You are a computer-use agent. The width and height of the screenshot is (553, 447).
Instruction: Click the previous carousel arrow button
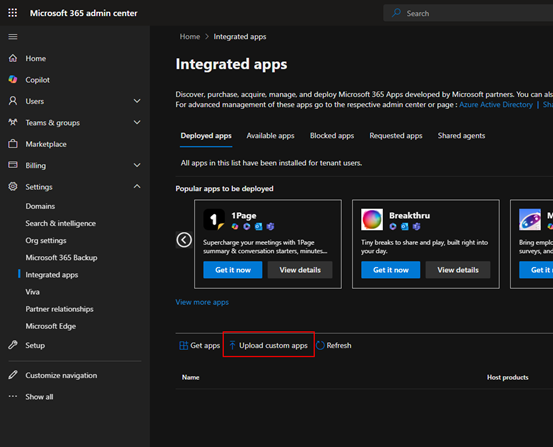pyautogui.click(x=184, y=240)
